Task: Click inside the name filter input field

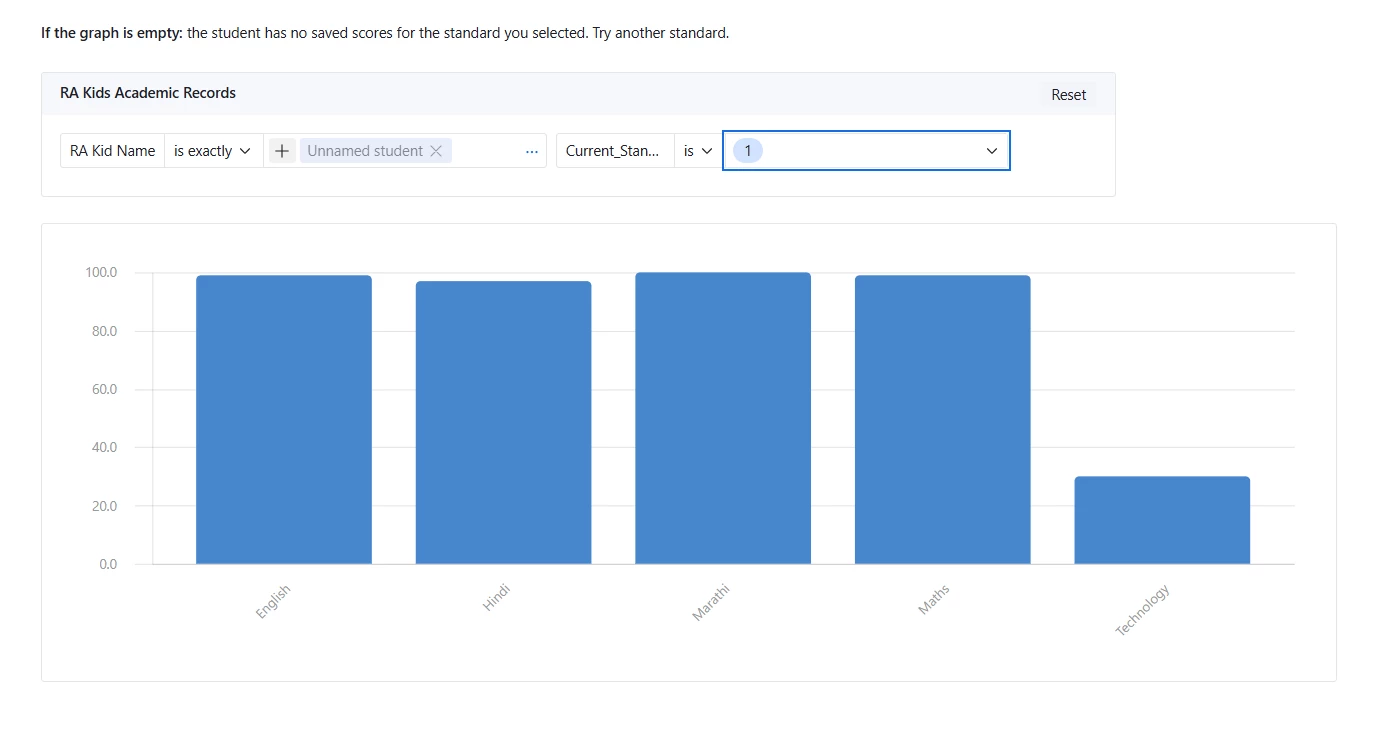Action: tap(486, 151)
